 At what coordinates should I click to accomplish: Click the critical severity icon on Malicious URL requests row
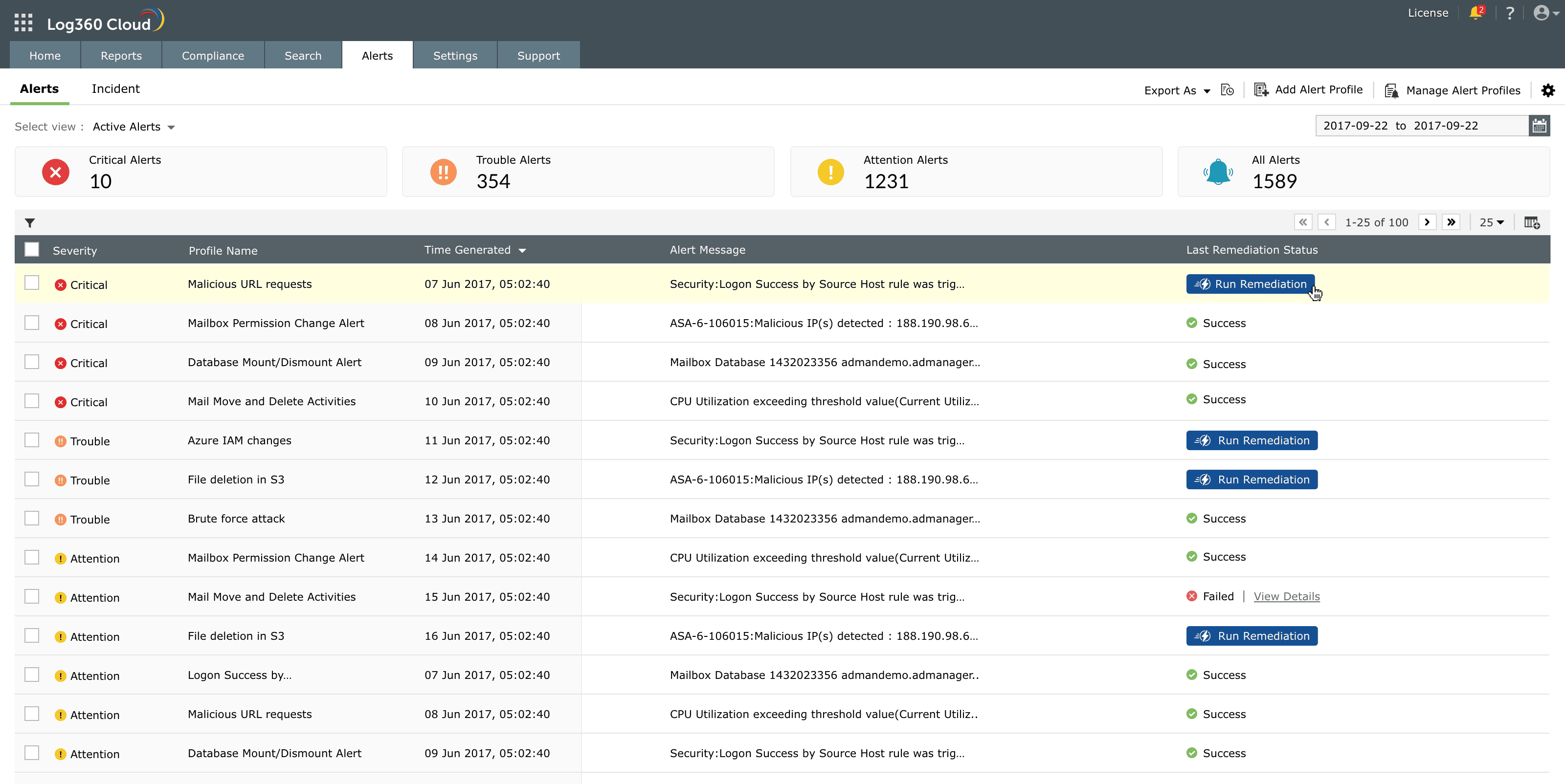[x=60, y=285]
